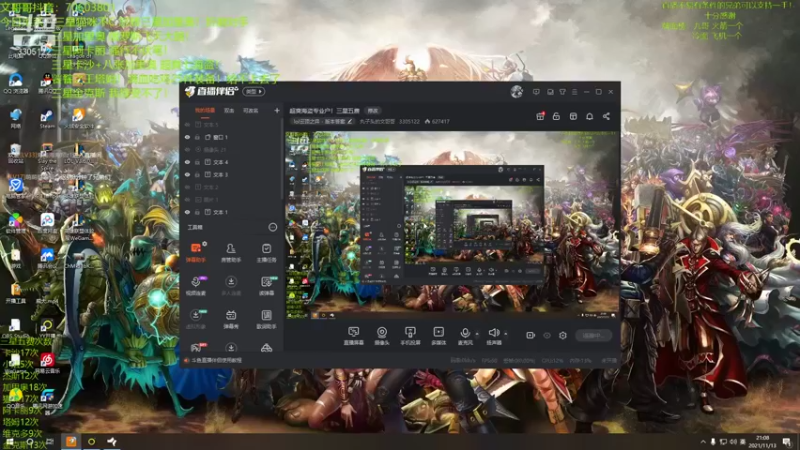Screen dimensions: 800x450
Task: Open the 弹幕秀 tool
Action: [231, 319]
